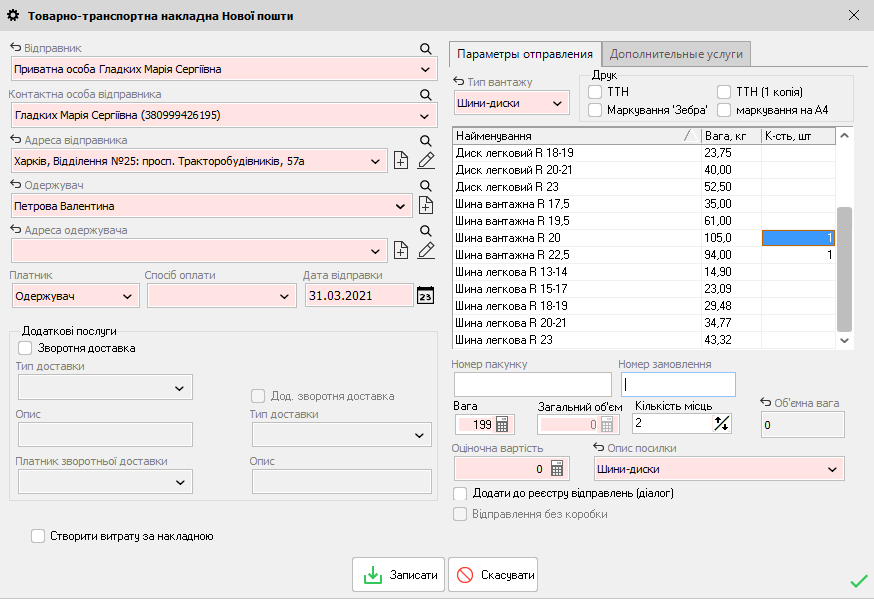Tick Створити витрату за накладною checkbox

pyautogui.click(x=39, y=536)
